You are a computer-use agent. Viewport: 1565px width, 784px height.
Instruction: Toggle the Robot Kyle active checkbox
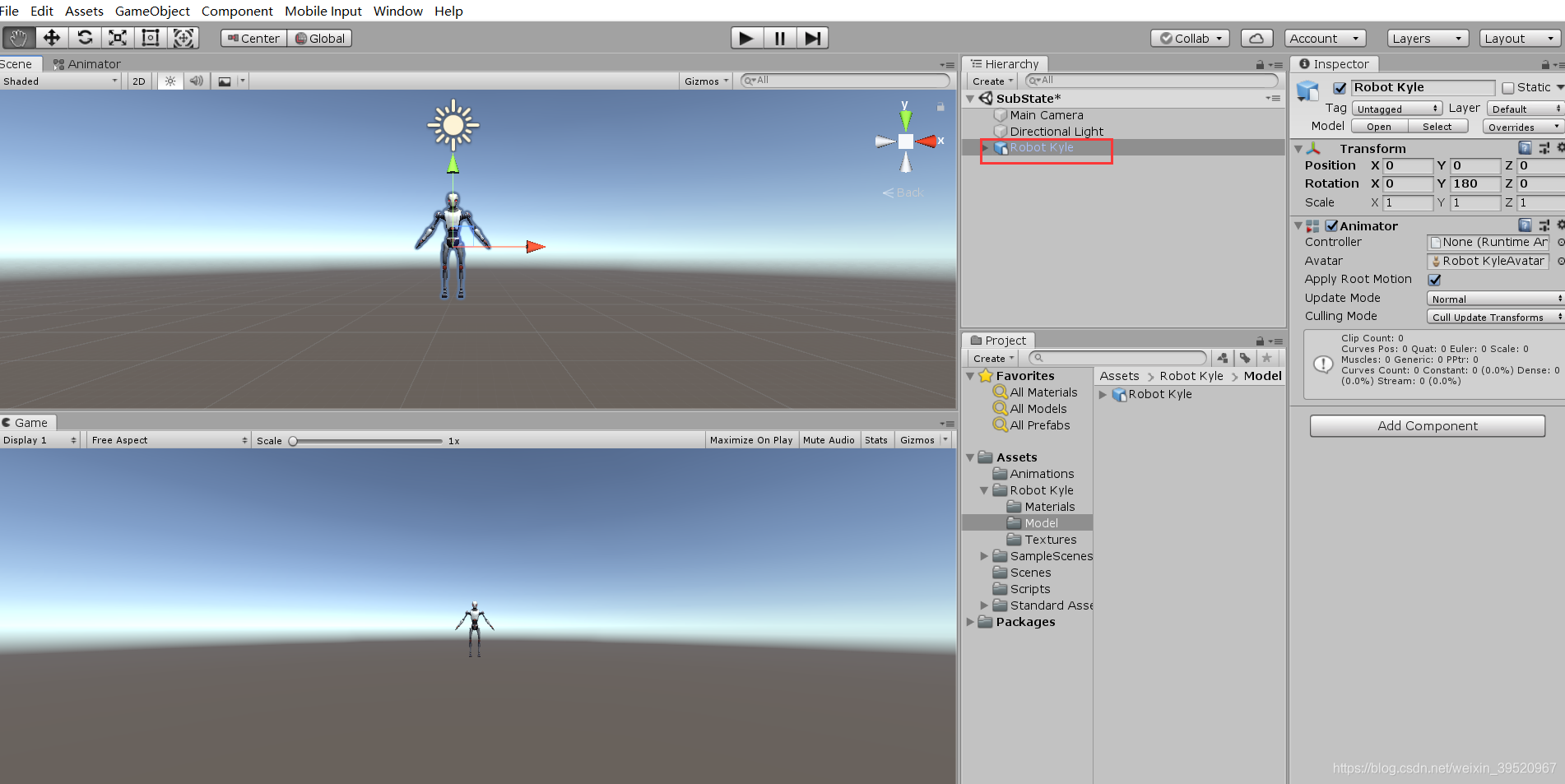point(1340,88)
